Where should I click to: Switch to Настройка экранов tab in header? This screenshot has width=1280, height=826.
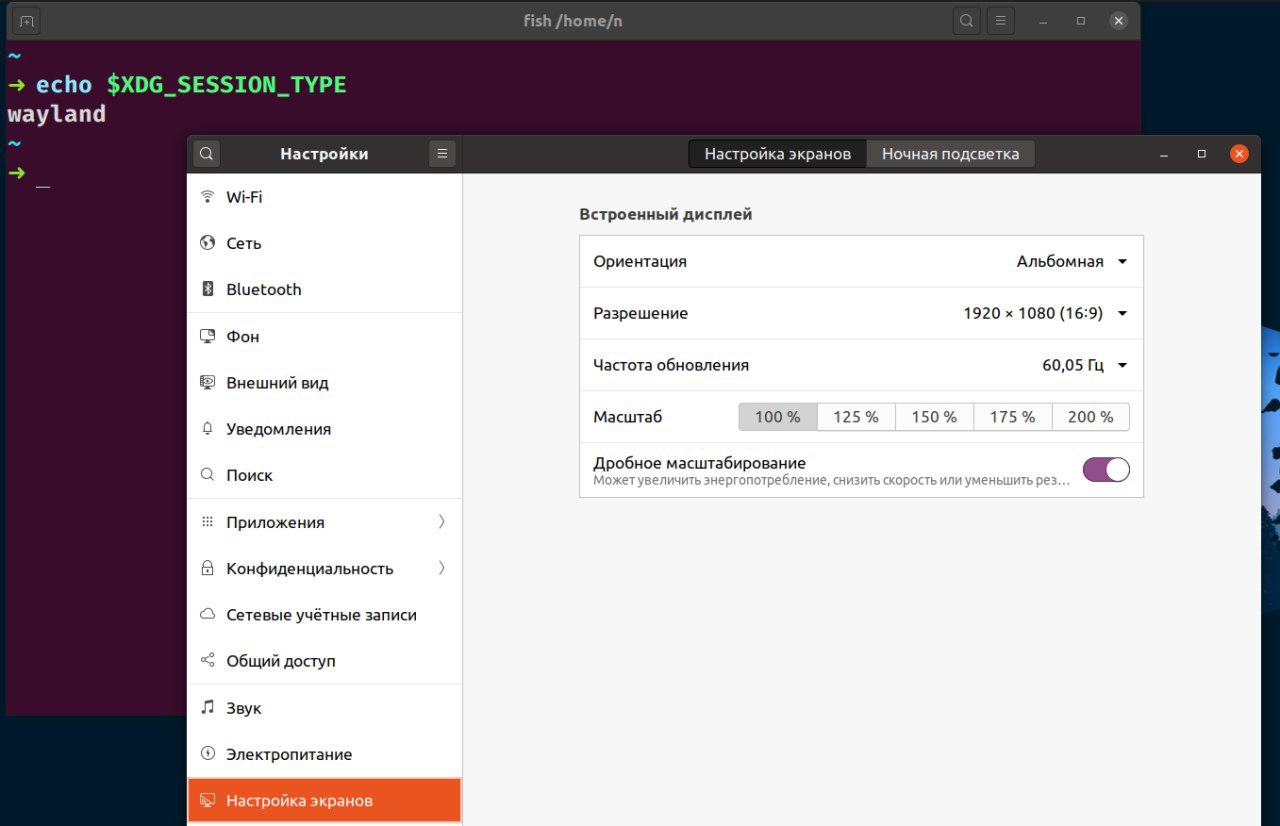[778, 154]
